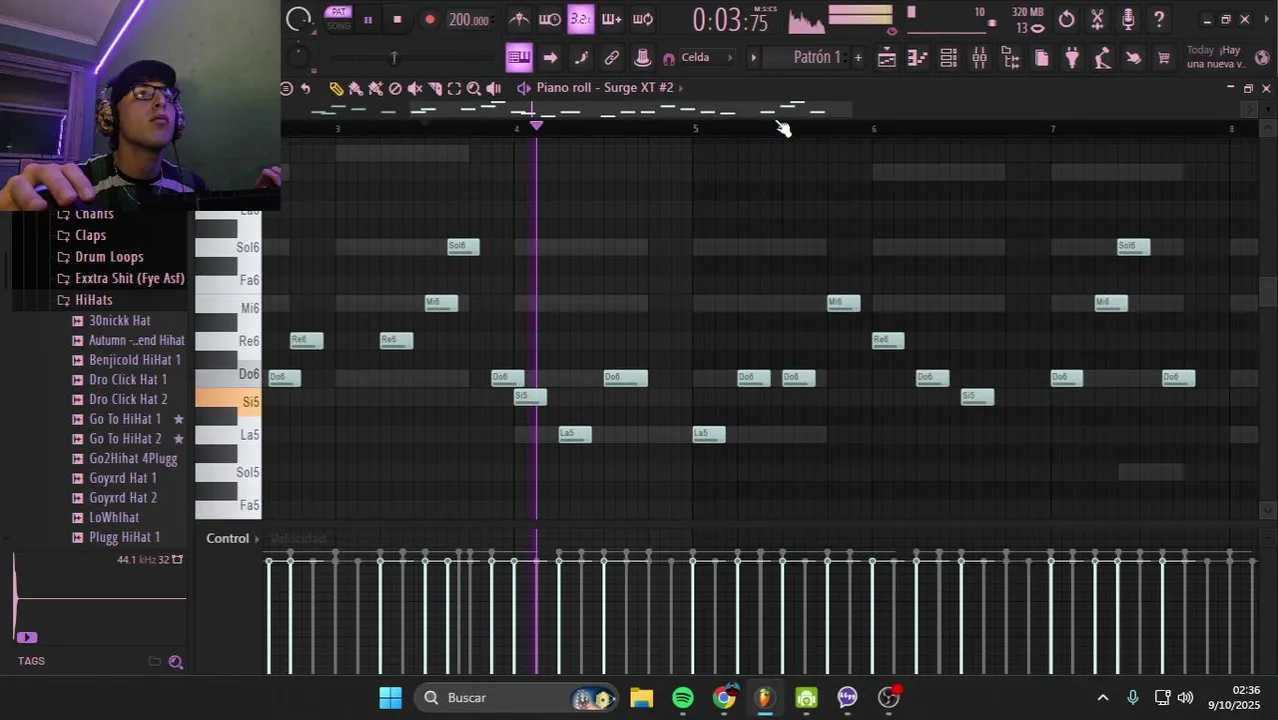Click the tag search magnifier icon
Screen dimensions: 1278x720
coord(176,661)
